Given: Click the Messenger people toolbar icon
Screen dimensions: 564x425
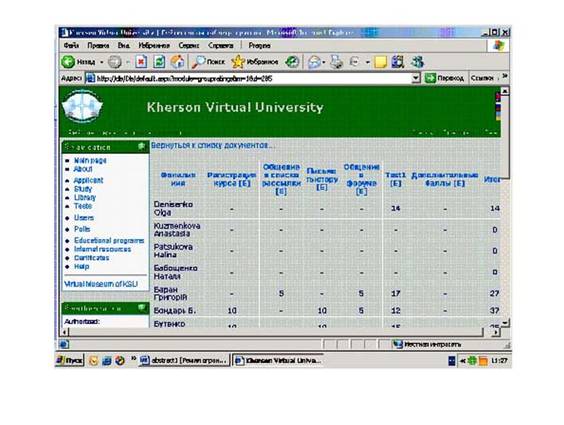Looking at the screenshot, I should (417, 62).
